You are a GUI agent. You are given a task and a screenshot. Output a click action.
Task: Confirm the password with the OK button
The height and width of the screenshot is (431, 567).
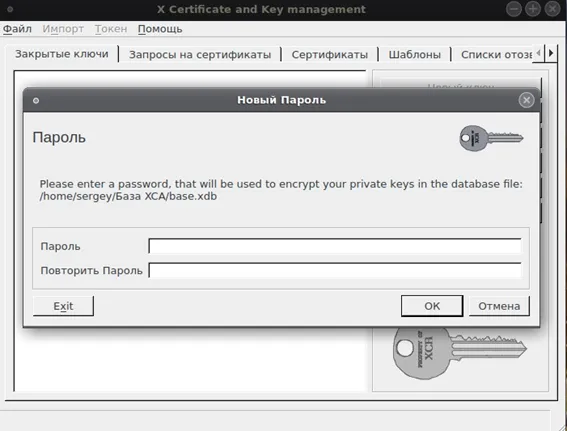[432, 306]
